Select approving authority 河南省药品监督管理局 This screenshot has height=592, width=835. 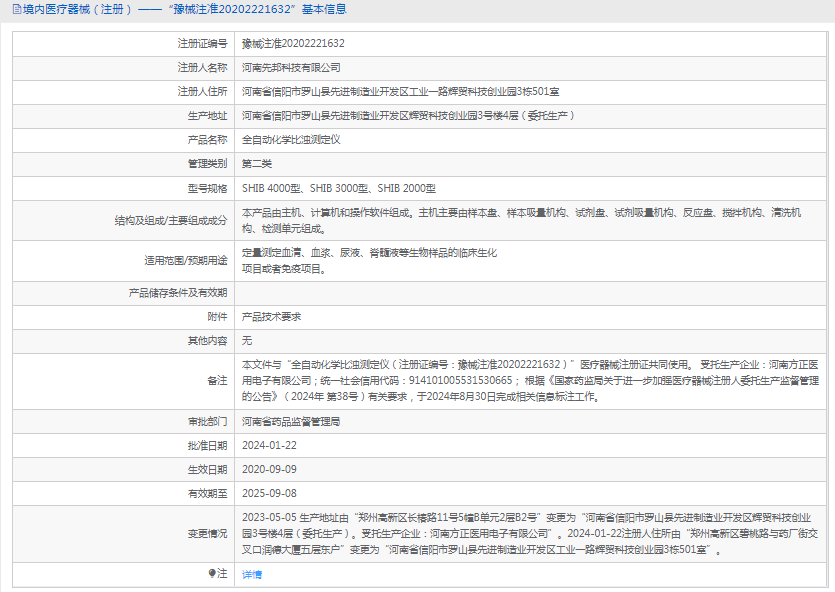[x=291, y=422]
